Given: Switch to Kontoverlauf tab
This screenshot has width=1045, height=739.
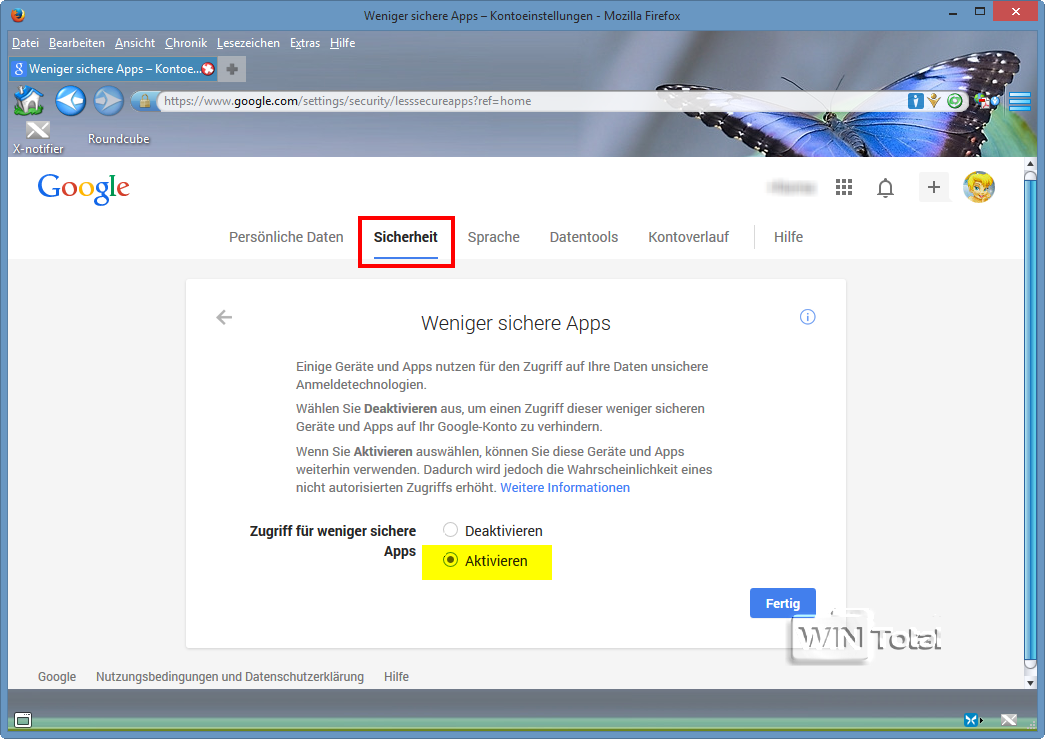Looking at the screenshot, I should click(x=688, y=237).
